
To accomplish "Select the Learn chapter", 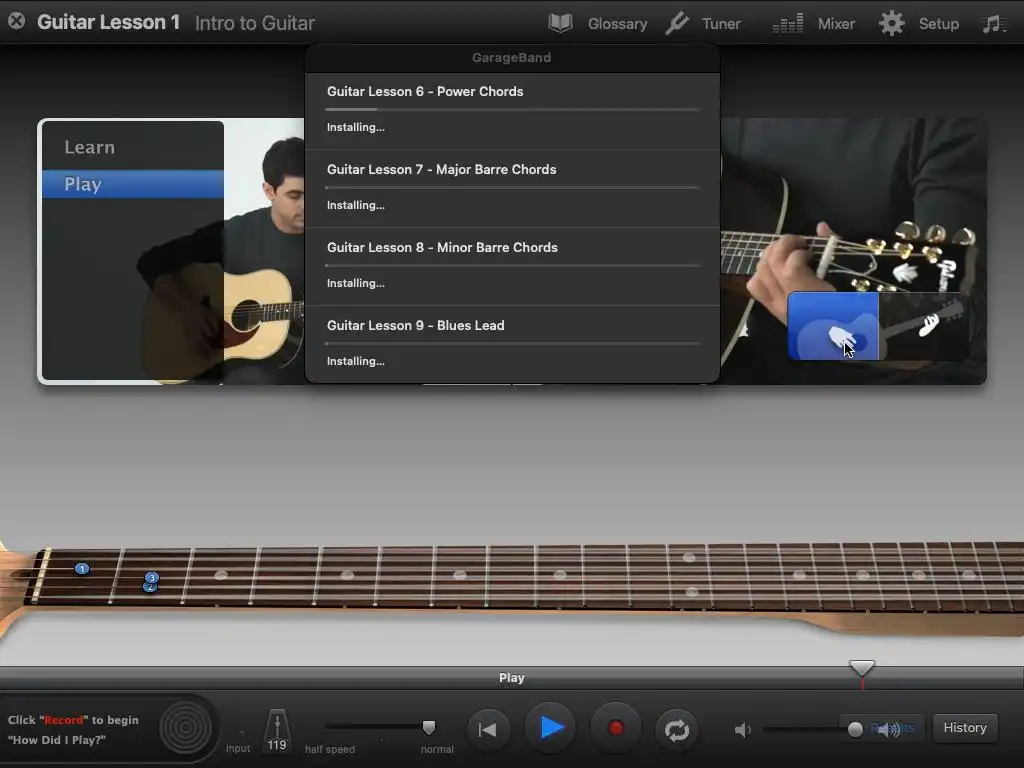I will click(133, 148).
